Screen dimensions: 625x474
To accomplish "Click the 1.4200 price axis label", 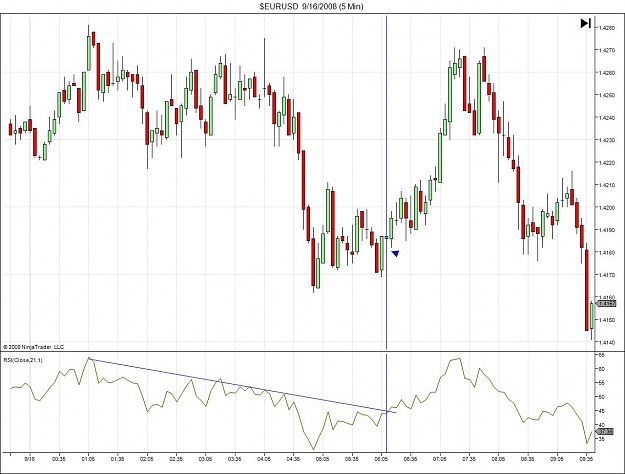I will pyautogui.click(x=606, y=208).
